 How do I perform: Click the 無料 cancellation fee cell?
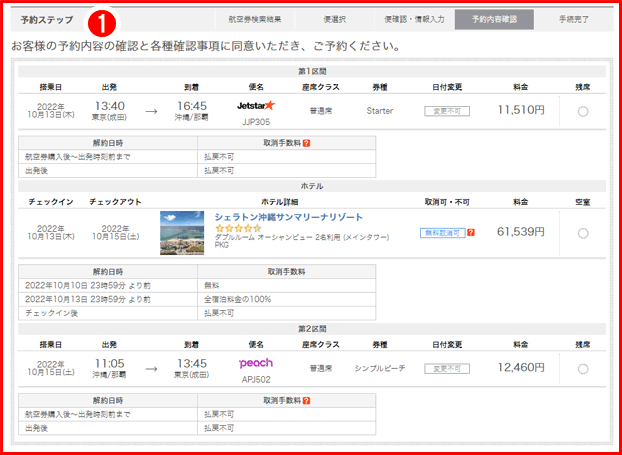pos(286,286)
